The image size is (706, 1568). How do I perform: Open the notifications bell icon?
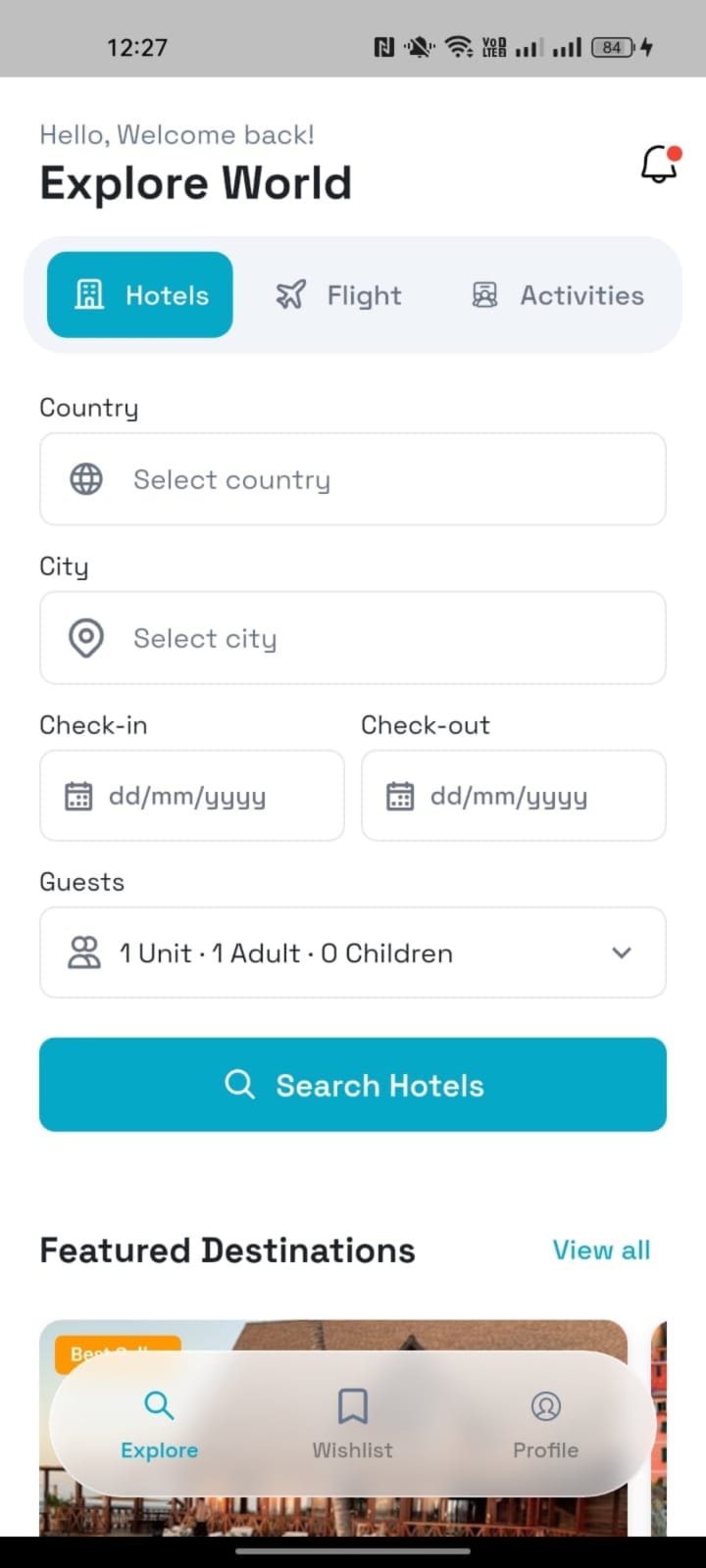[659, 164]
